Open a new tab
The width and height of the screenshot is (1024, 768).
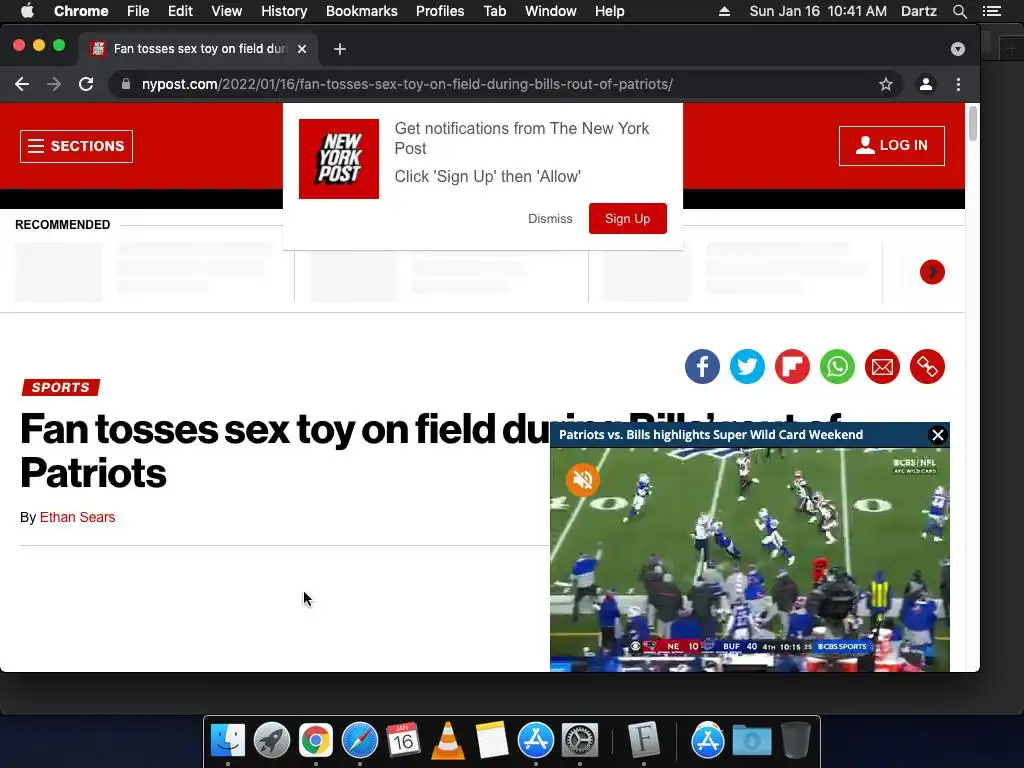pyautogui.click(x=340, y=49)
